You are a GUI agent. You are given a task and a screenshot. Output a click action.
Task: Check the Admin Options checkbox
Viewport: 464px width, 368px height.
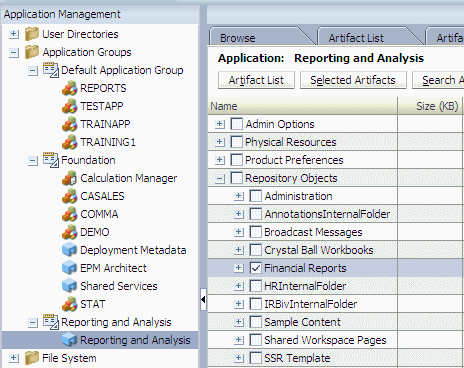(236, 124)
